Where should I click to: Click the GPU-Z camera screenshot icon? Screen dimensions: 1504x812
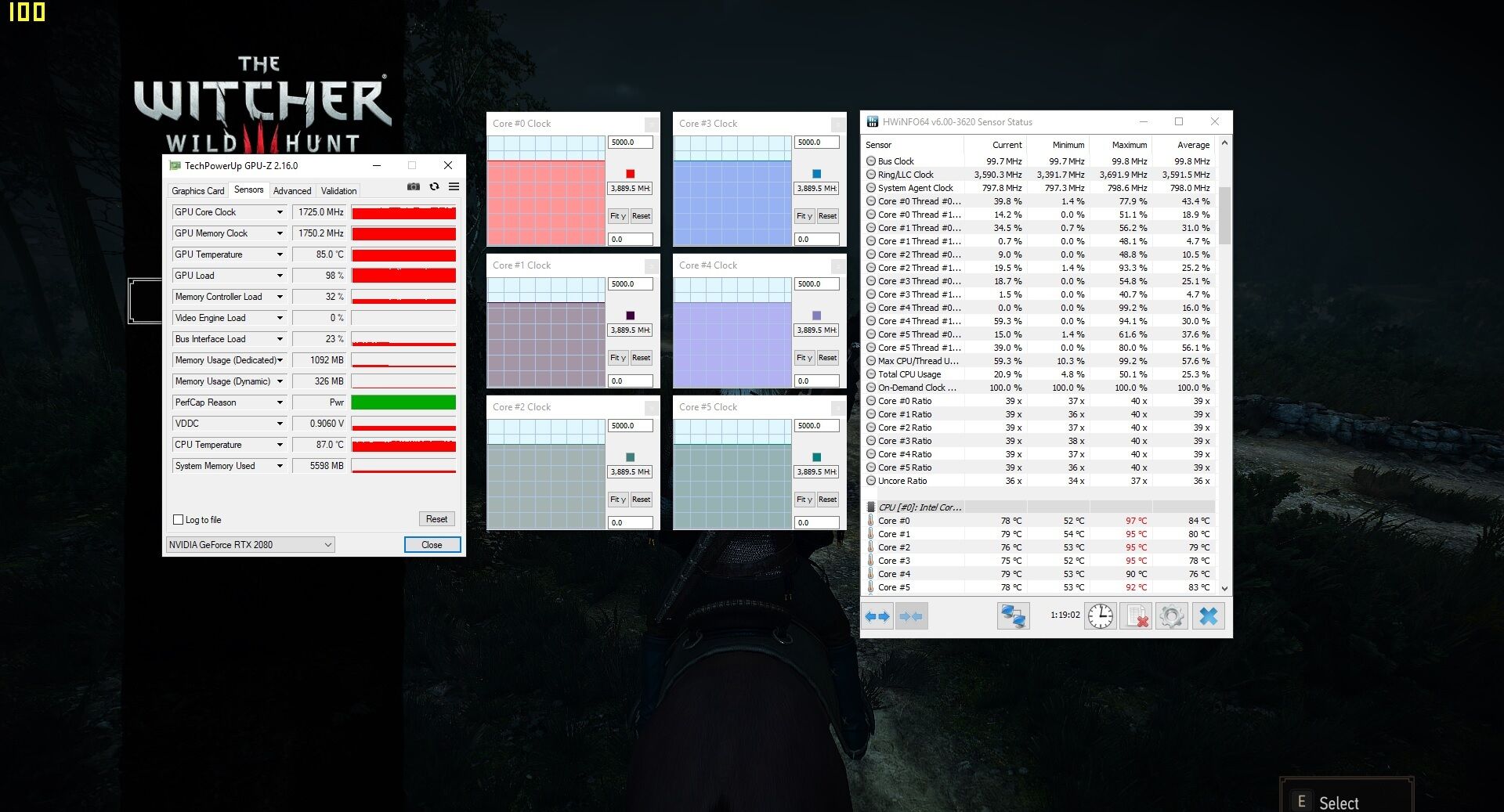click(414, 186)
